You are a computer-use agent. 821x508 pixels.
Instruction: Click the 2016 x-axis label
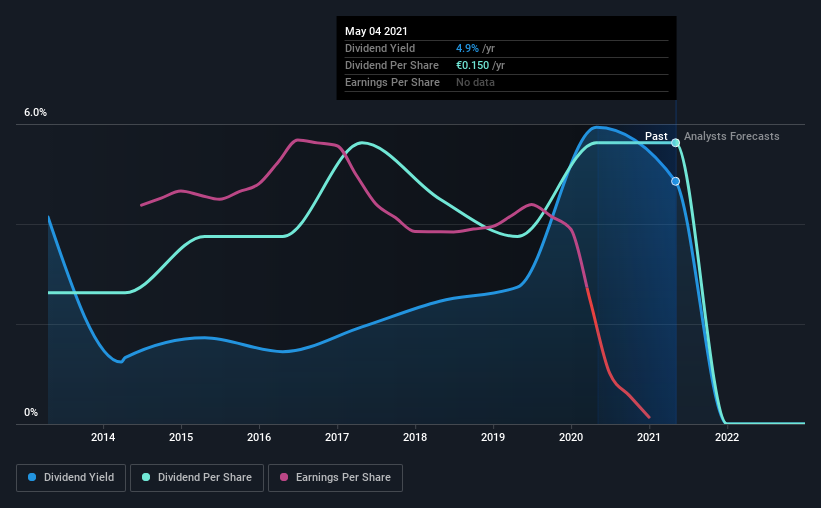click(x=259, y=437)
